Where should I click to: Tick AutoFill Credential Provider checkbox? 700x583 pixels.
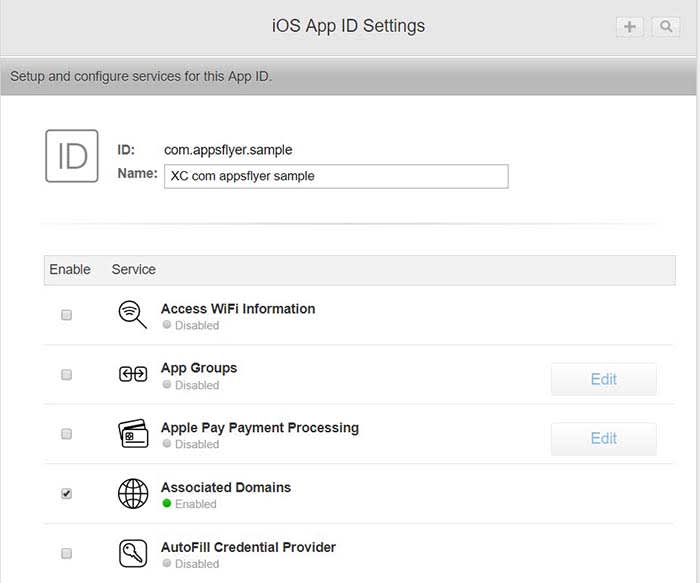click(67, 553)
